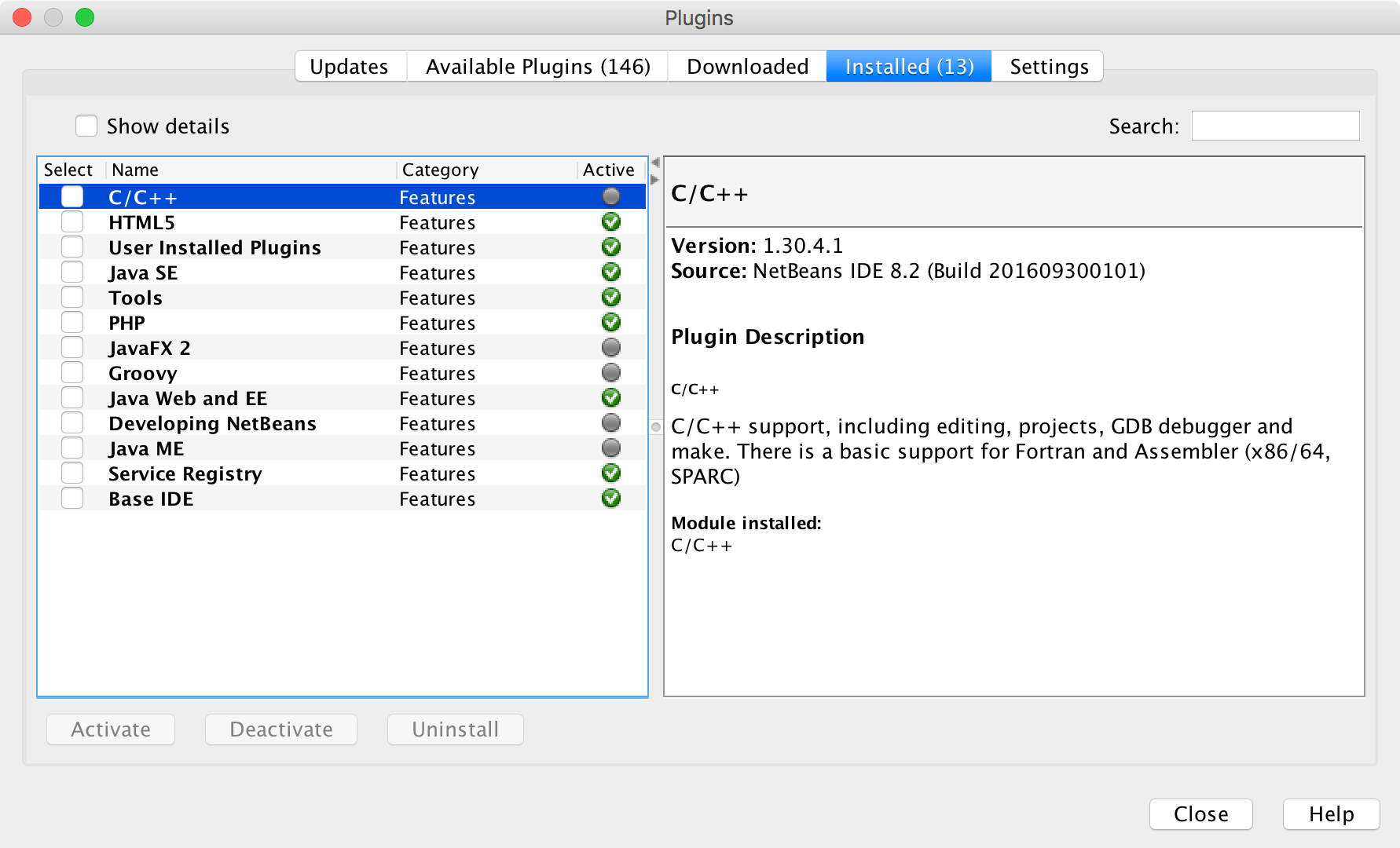Screen dimensions: 1400x848
Task: Select the checkbox next to Java Web and EE
Action: tap(71, 397)
